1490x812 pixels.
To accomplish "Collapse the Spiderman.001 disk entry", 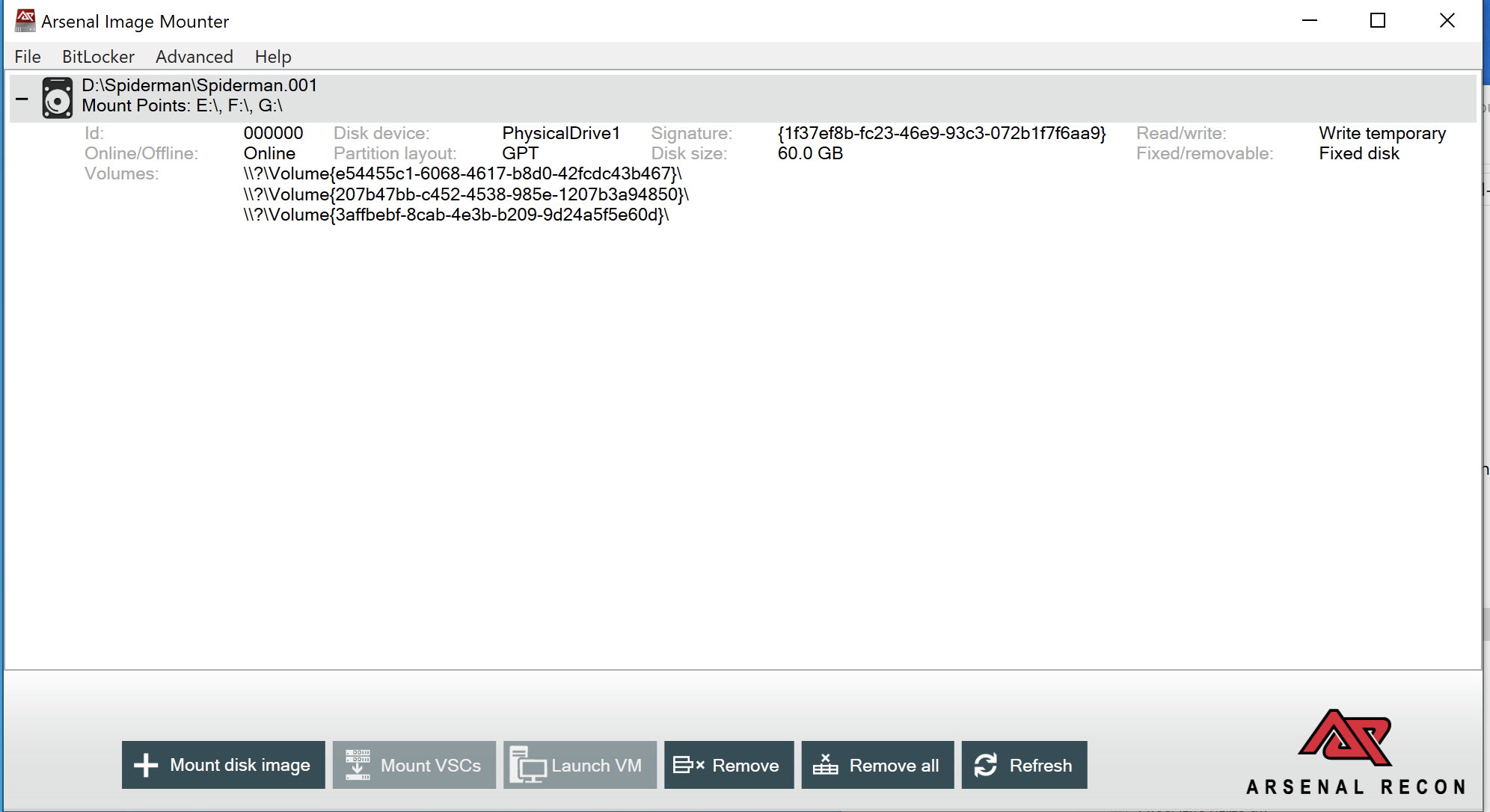I will [x=22, y=98].
